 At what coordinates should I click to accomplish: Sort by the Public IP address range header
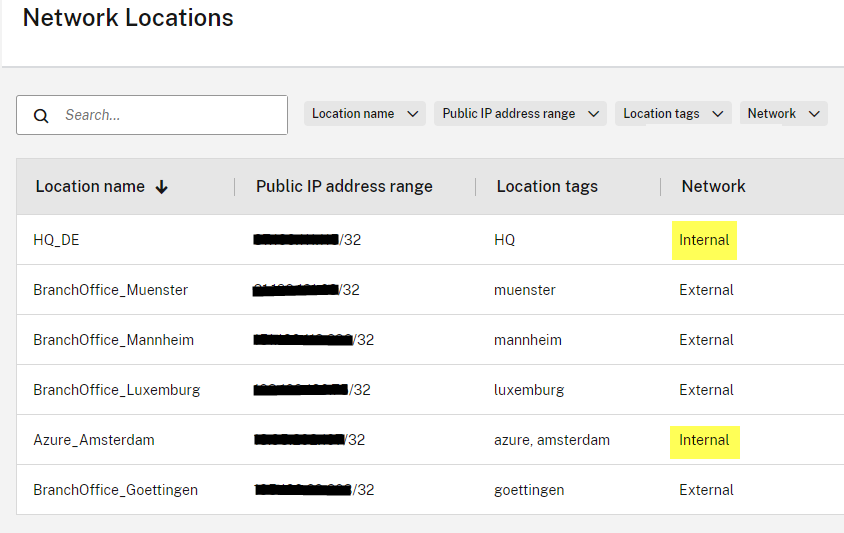pyautogui.click(x=344, y=186)
